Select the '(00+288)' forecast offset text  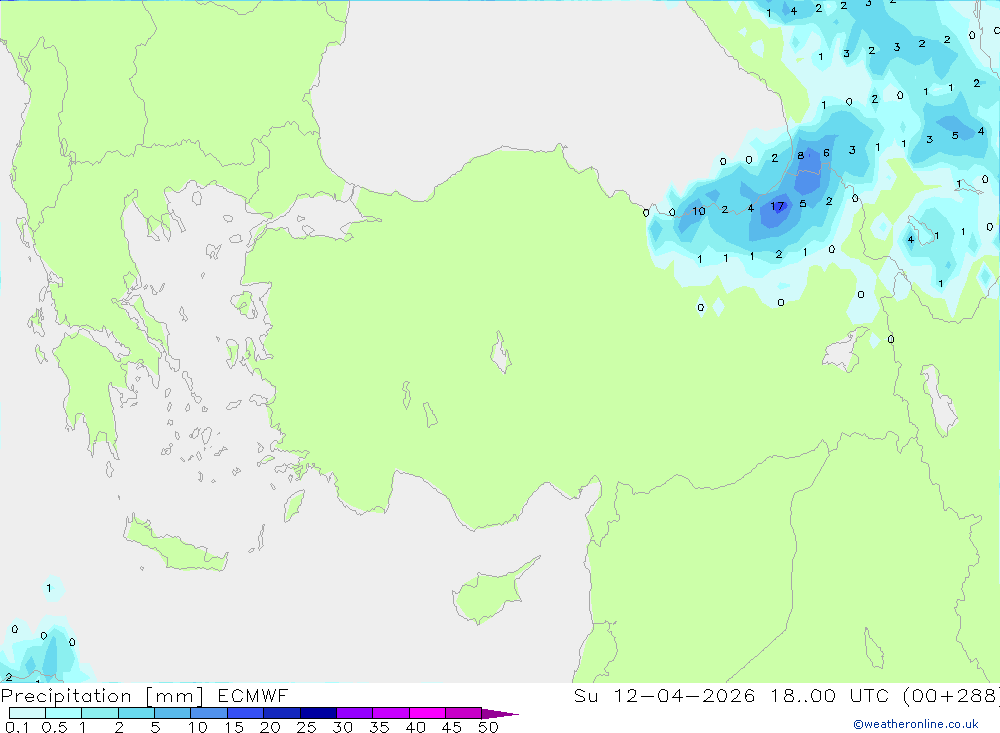tap(952, 696)
